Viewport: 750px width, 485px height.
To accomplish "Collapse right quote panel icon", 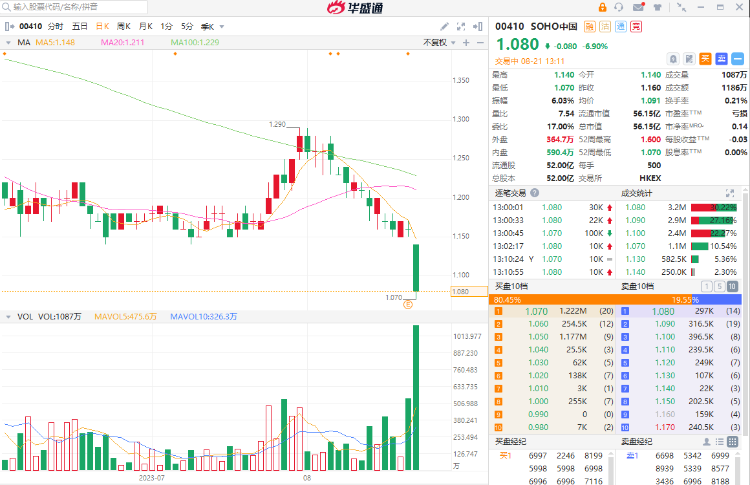I will point(477,26).
